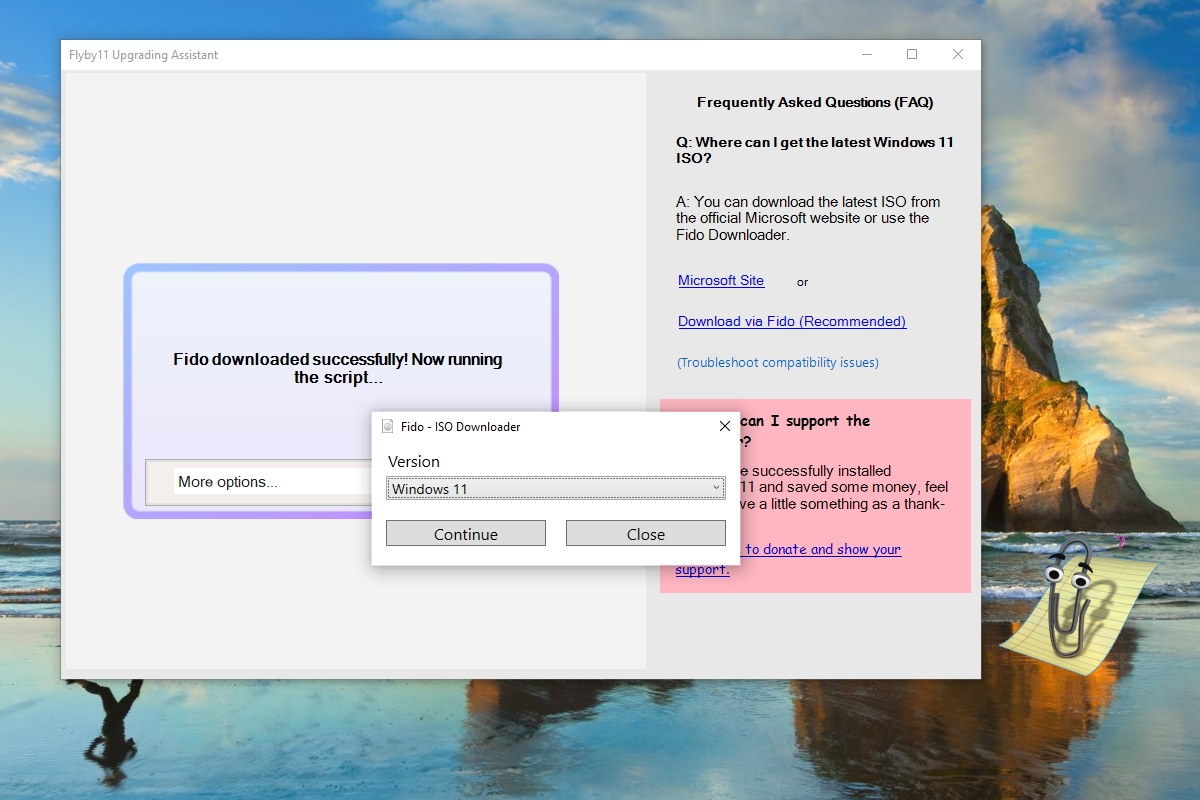
Task: Follow the Download via Fido (Recommended) link
Action: pyautogui.click(x=792, y=322)
